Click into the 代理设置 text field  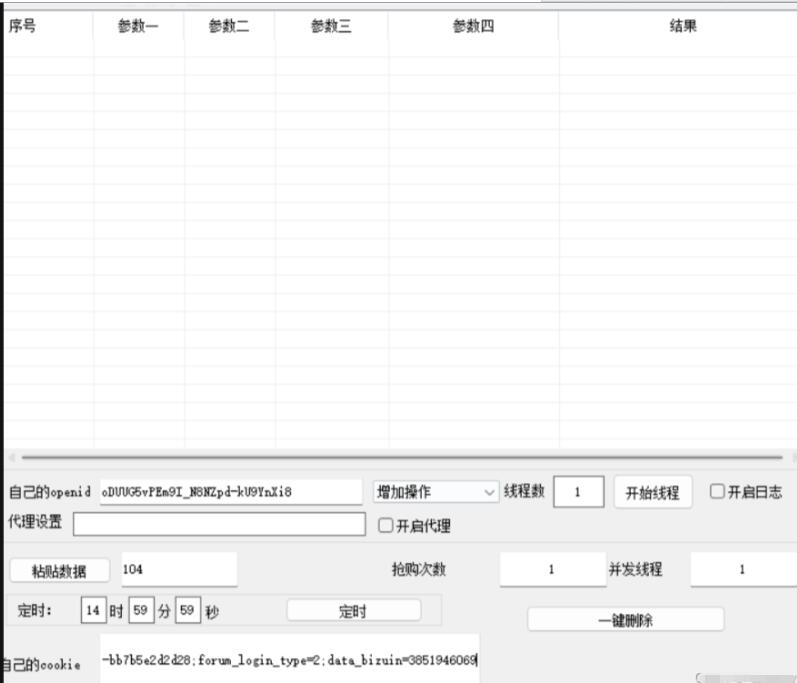pyautogui.click(x=219, y=525)
